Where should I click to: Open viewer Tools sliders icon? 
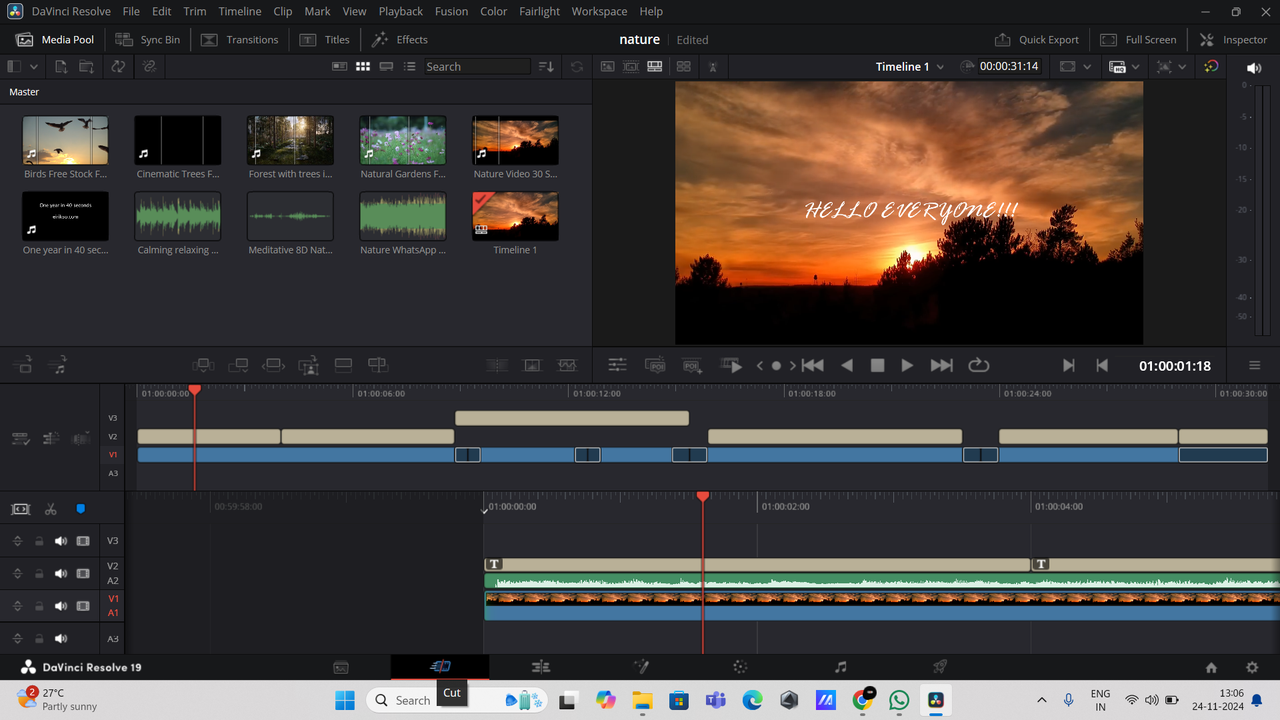tap(618, 366)
